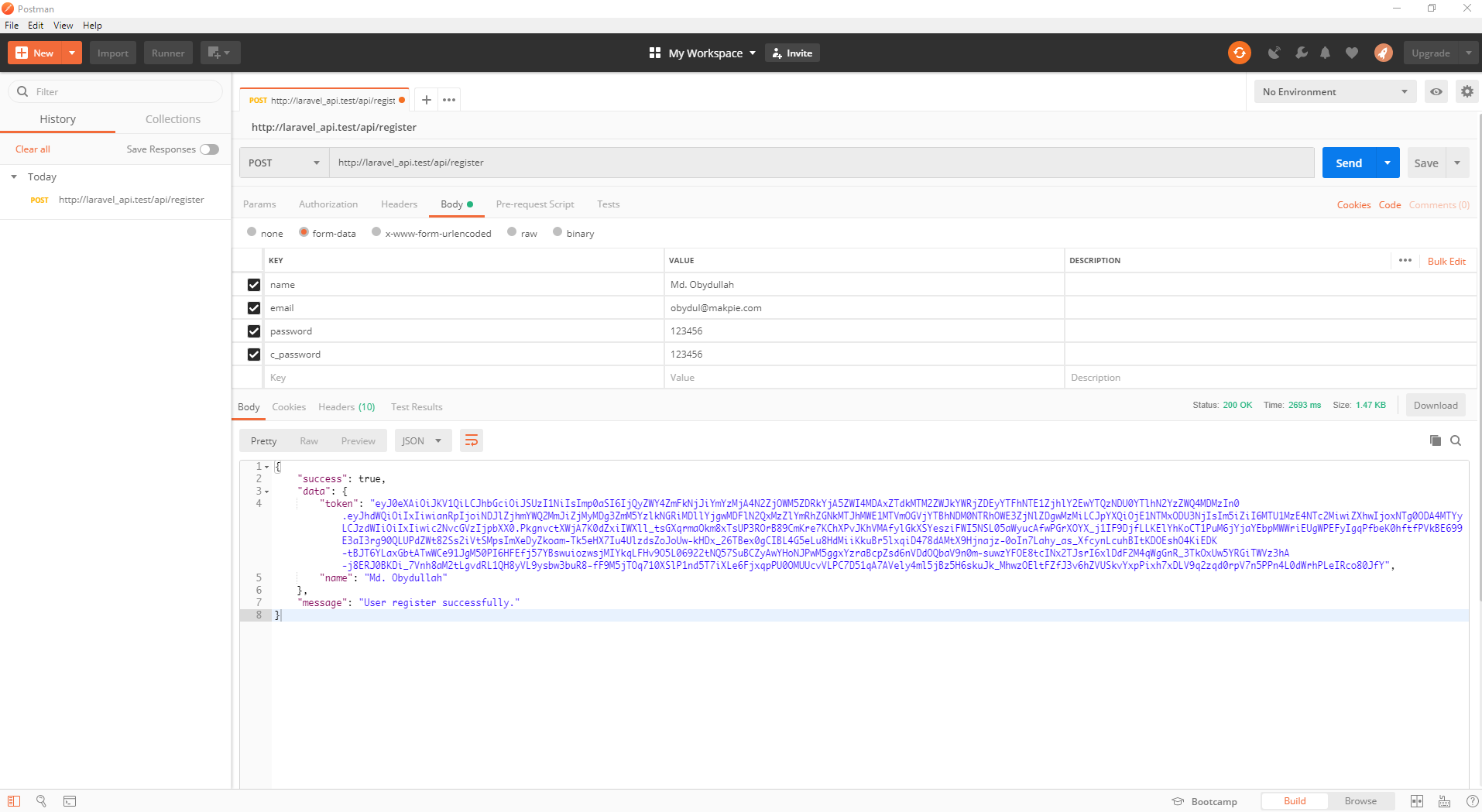Click the Invite button
This screenshot has height=812, width=1482.
tap(792, 53)
